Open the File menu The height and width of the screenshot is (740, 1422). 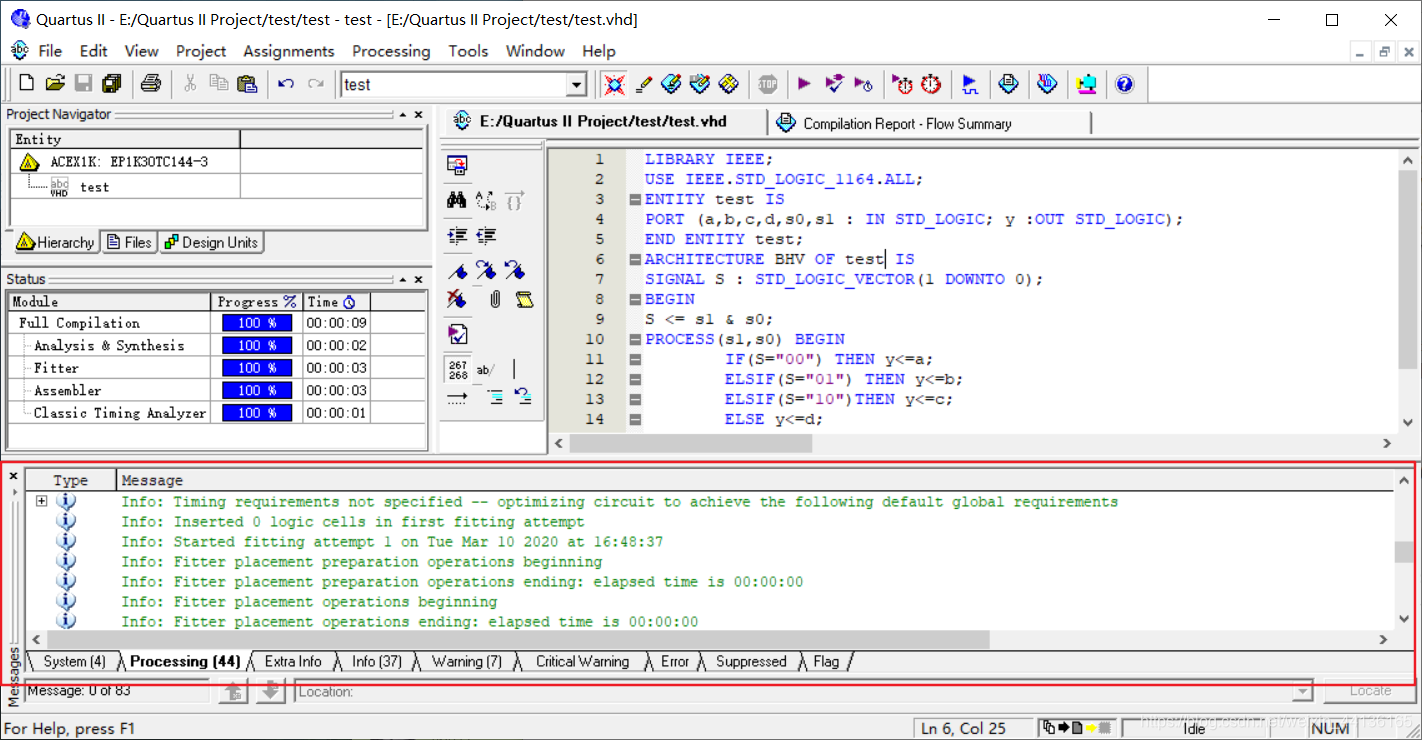50,51
